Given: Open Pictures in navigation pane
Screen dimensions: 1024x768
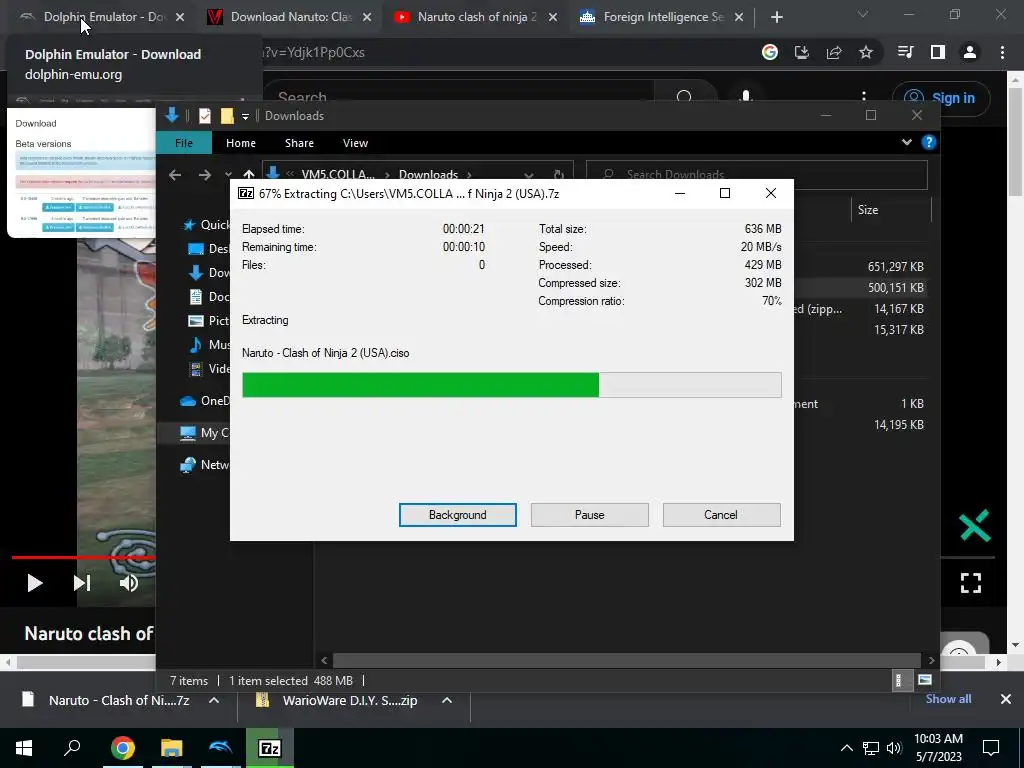Looking at the screenshot, I should [208, 321].
